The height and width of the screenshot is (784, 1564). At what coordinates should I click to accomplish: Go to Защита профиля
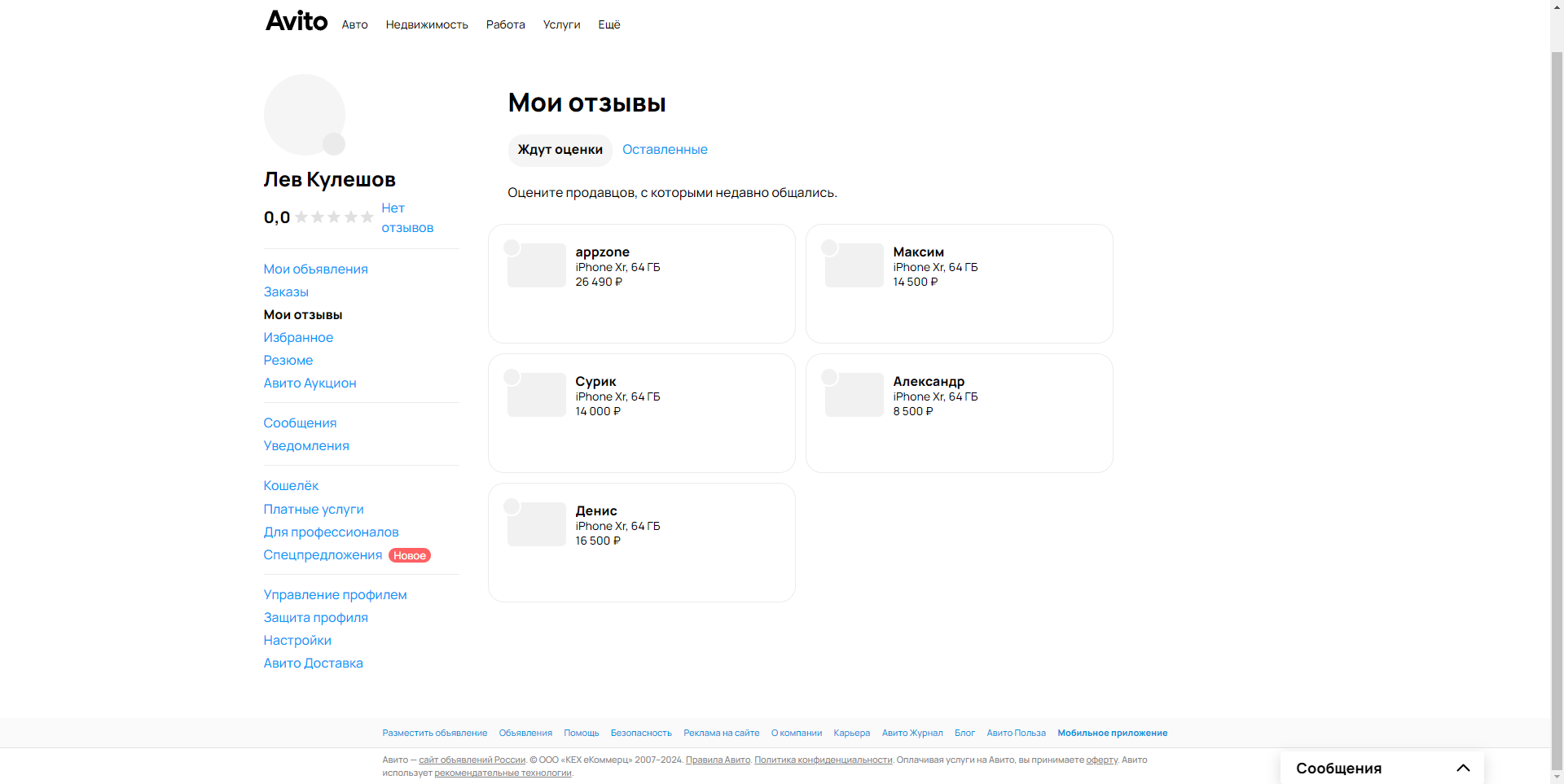pyautogui.click(x=315, y=617)
